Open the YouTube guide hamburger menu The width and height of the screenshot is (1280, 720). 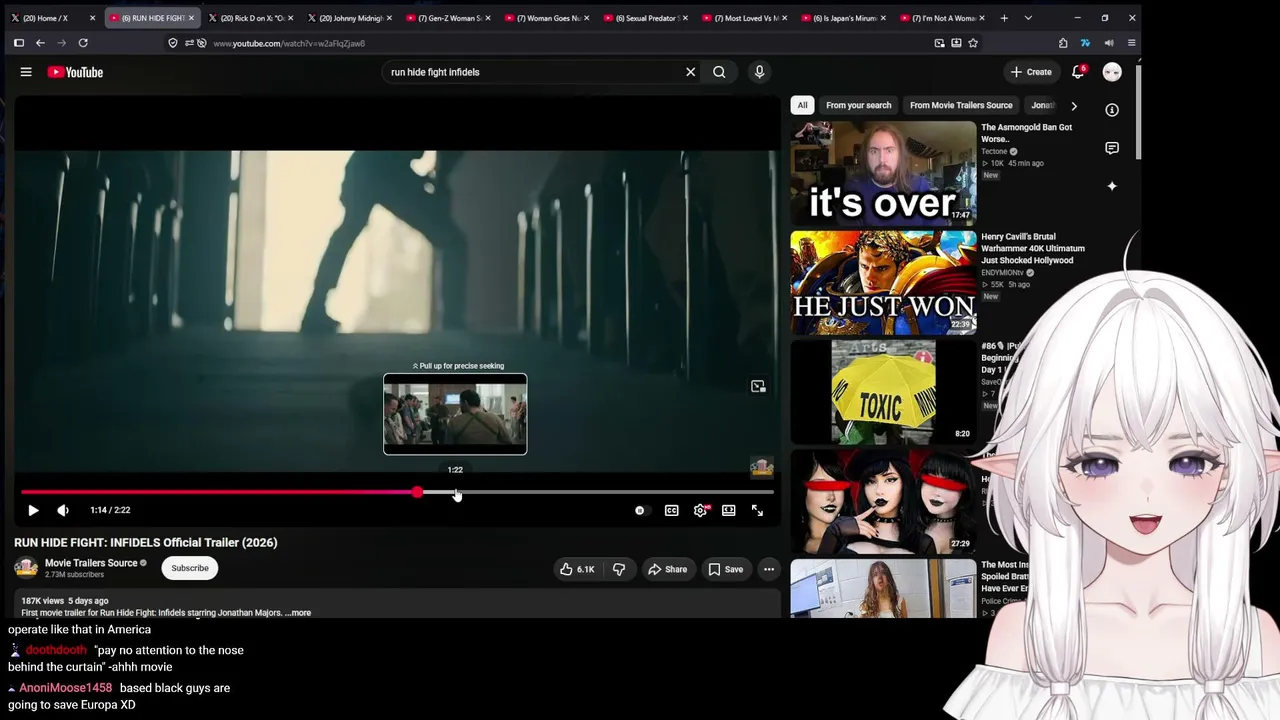(x=26, y=72)
